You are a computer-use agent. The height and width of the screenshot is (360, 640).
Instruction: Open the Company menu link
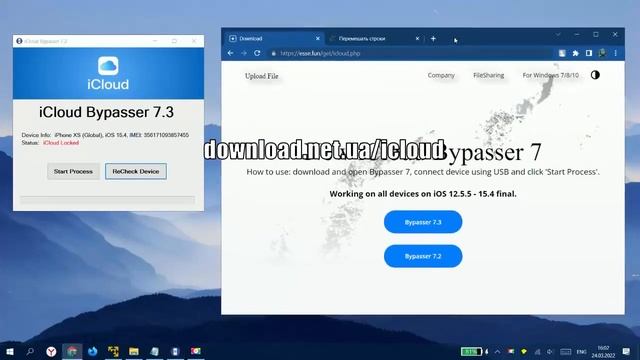coord(441,75)
